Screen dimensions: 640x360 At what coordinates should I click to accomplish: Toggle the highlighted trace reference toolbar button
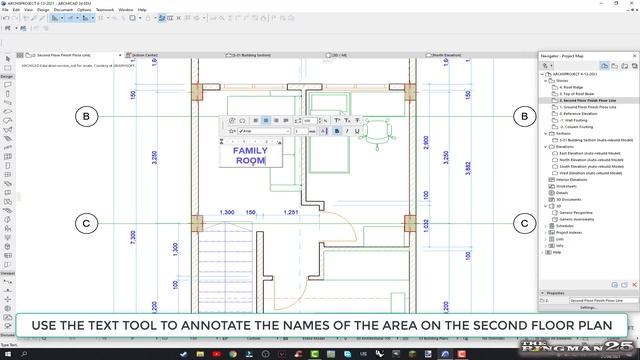(x=162, y=18)
